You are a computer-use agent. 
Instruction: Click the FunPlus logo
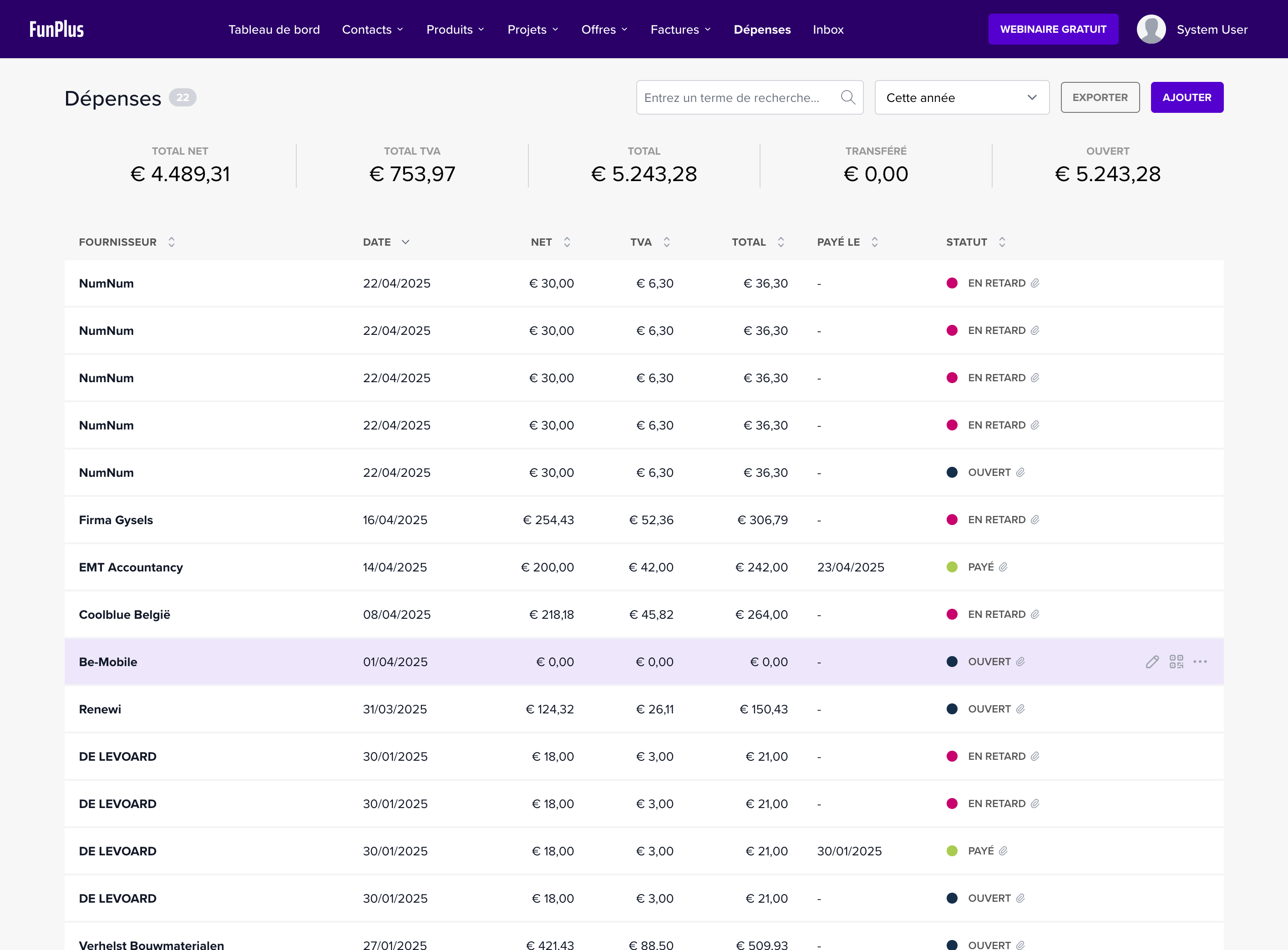pyautogui.click(x=56, y=29)
